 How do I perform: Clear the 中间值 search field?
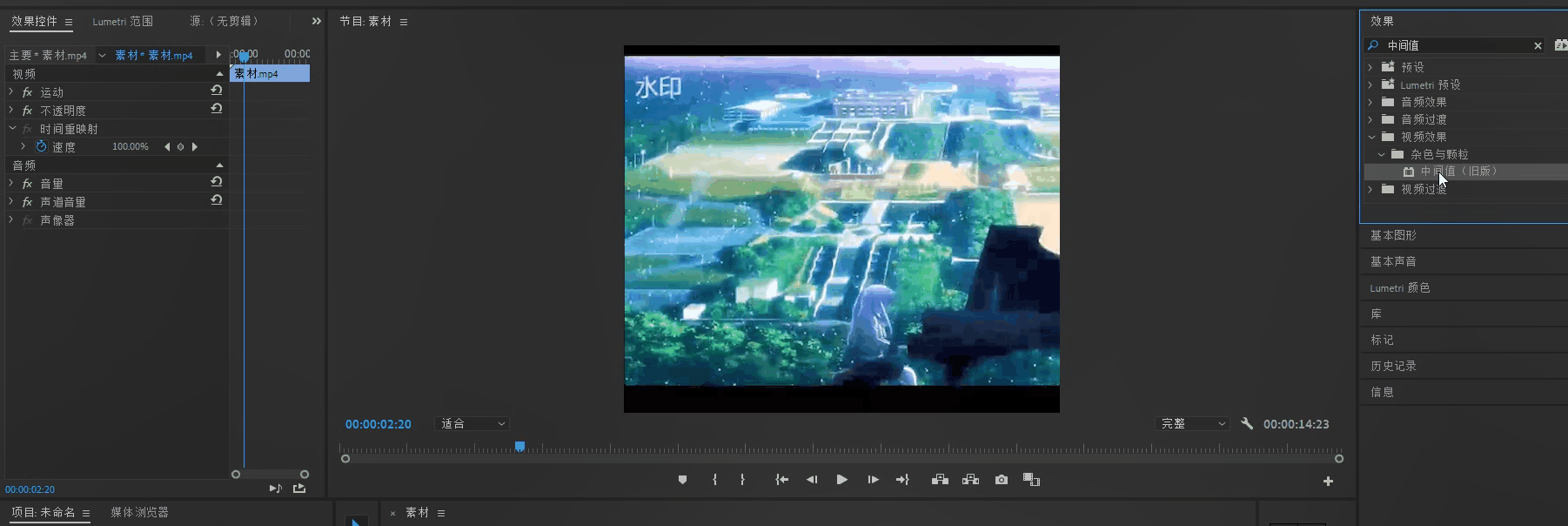pyautogui.click(x=1538, y=45)
